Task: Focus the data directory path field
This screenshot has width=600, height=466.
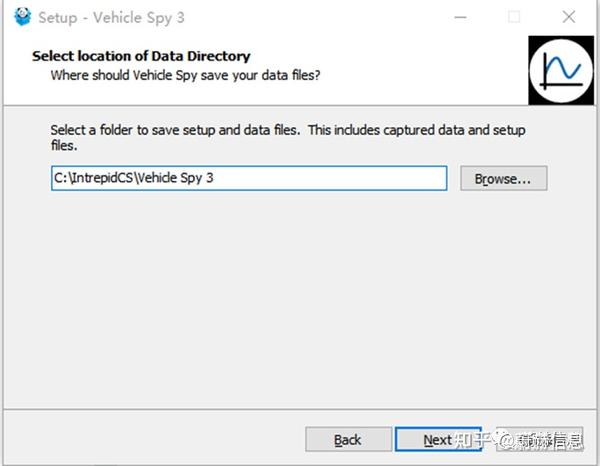Action: click(248, 178)
